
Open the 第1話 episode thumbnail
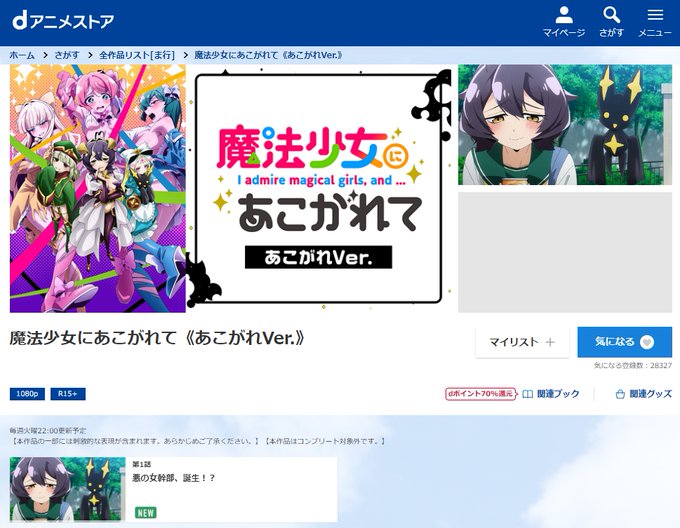coord(68,489)
